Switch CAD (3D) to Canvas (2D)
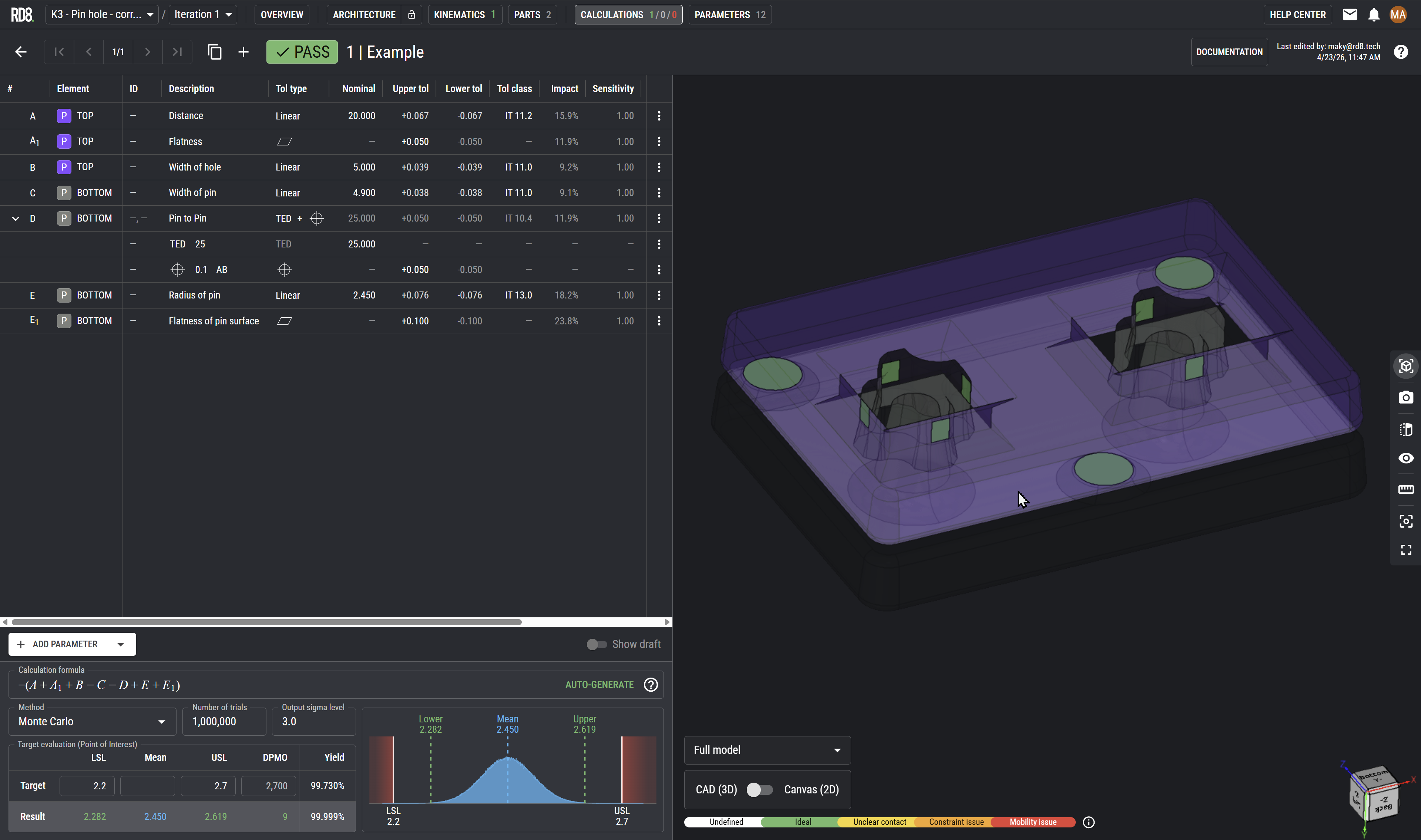The image size is (1421, 840). [760, 790]
